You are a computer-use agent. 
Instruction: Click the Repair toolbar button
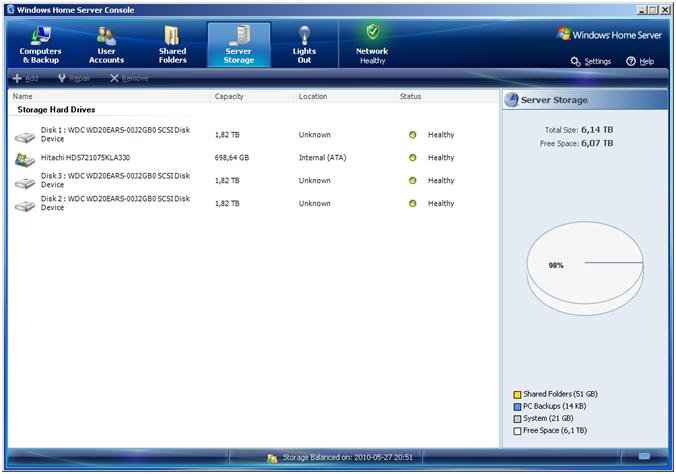click(x=74, y=78)
